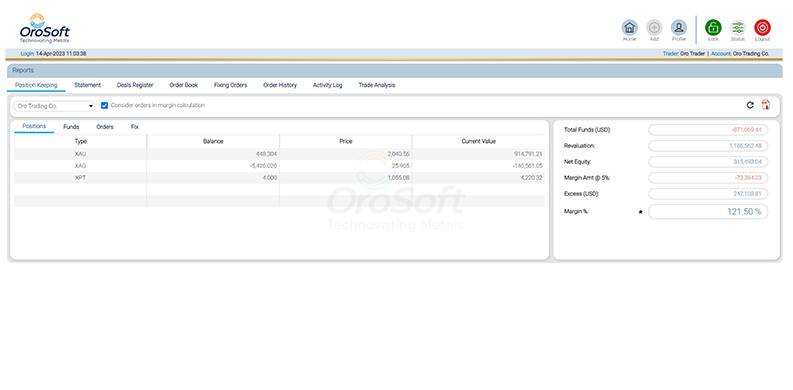Viewport: 793px width, 390px height.
Task: Open the Profile icon
Action: [679, 27]
